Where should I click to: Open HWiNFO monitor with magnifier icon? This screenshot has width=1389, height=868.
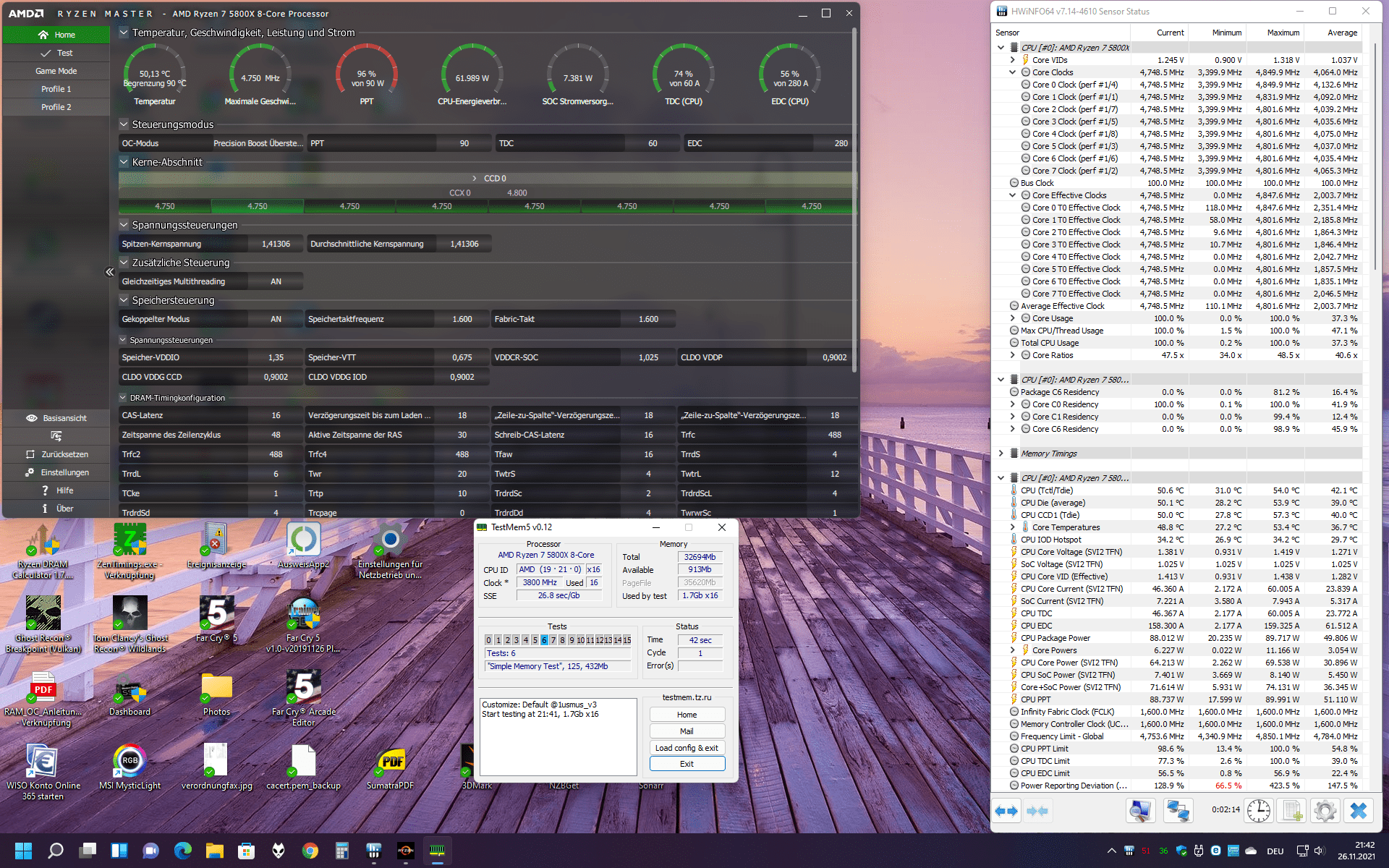tap(1141, 811)
